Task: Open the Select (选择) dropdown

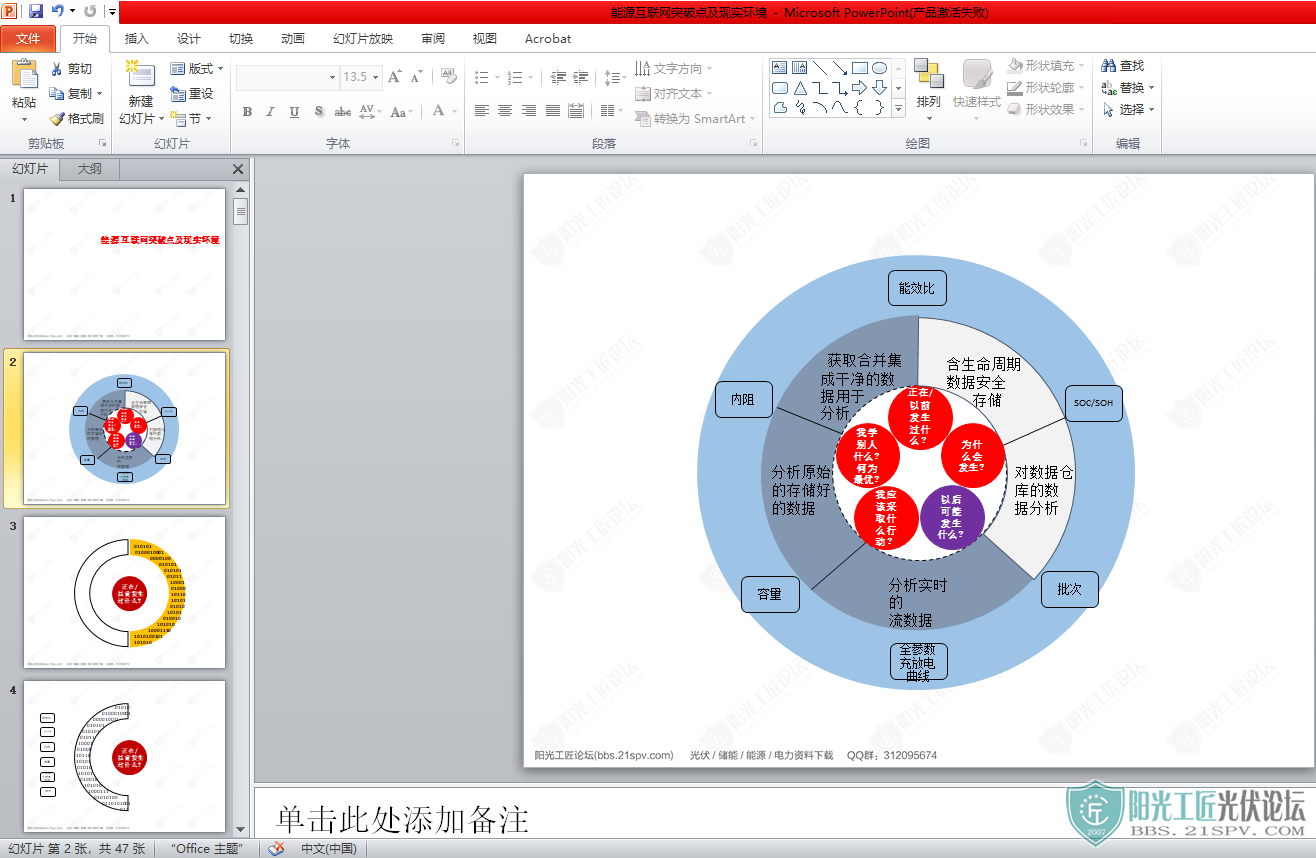Action: [1128, 109]
